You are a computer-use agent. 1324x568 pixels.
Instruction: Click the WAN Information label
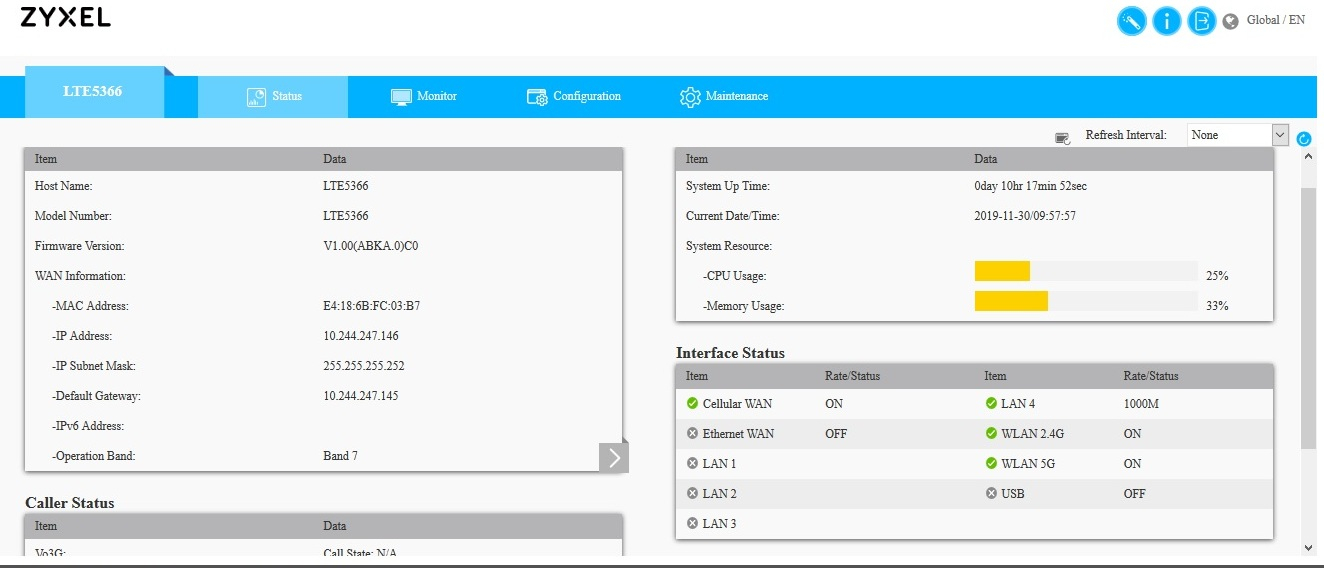pyautogui.click(x=80, y=276)
